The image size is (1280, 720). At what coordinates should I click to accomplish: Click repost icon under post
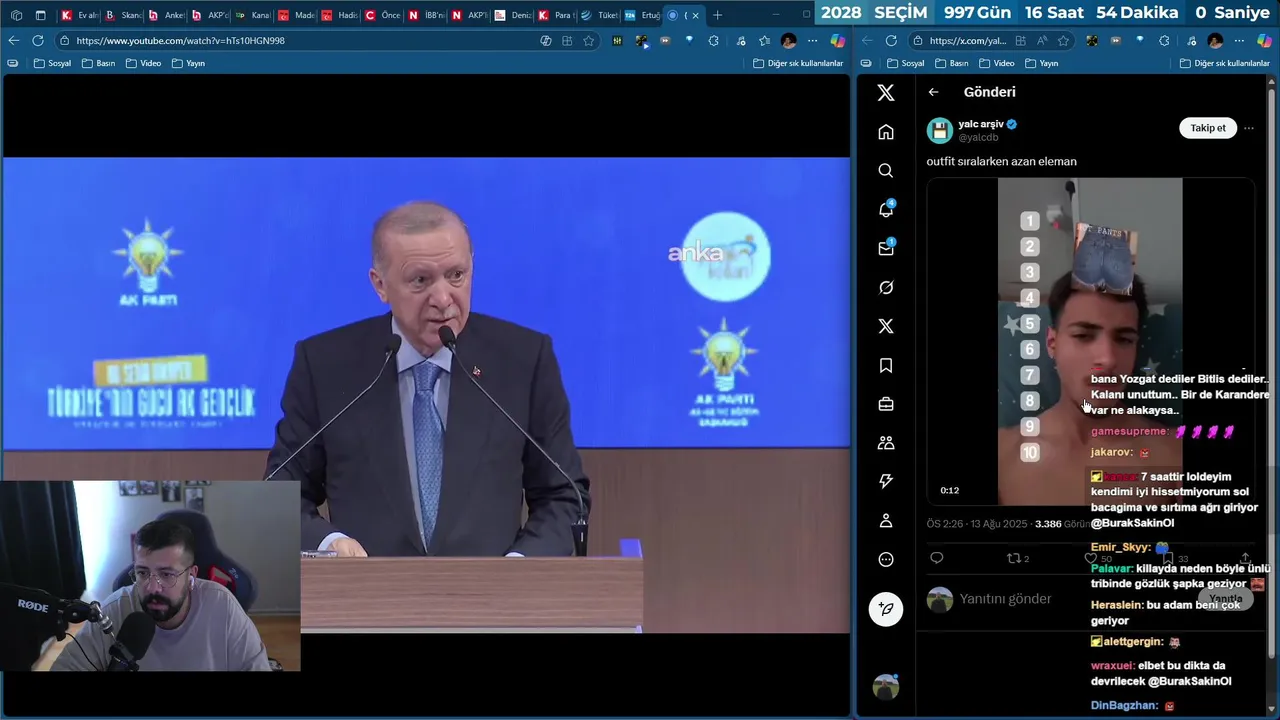1013,558
